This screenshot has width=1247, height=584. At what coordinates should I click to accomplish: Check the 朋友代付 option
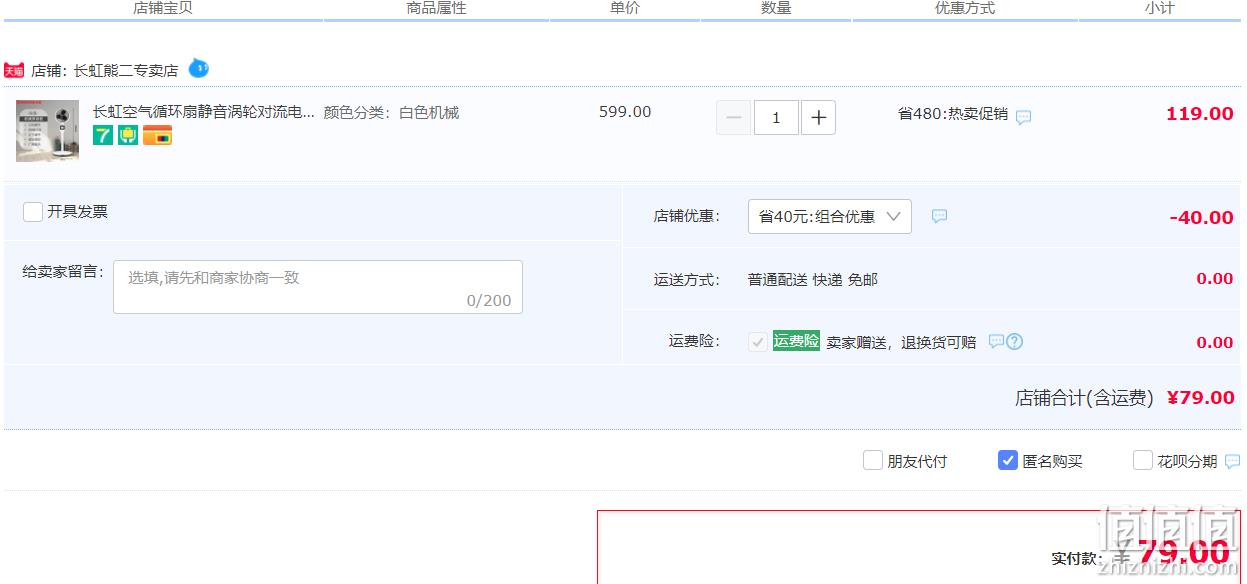coord(873,460)
